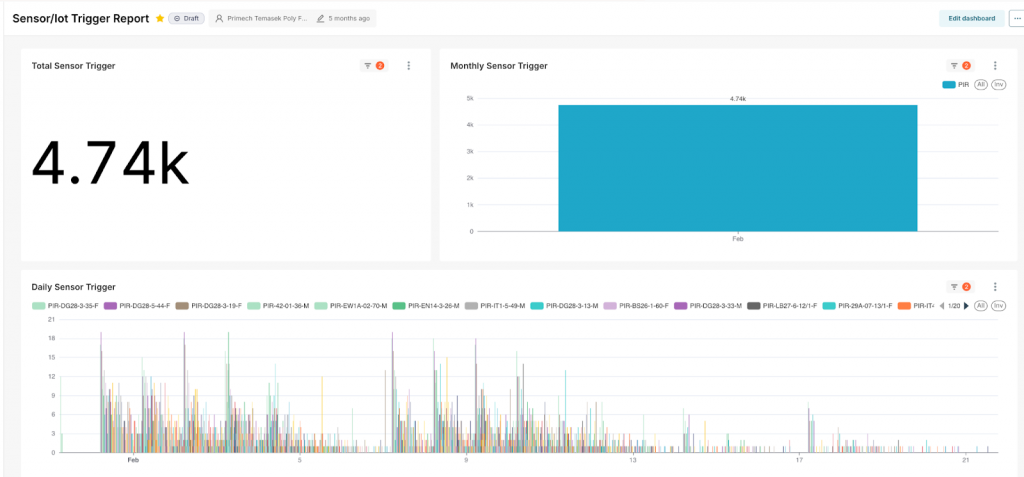Open filters on Monthly Sensor Trigger chart
The image size is (1024, 477).
coord(960,66)
